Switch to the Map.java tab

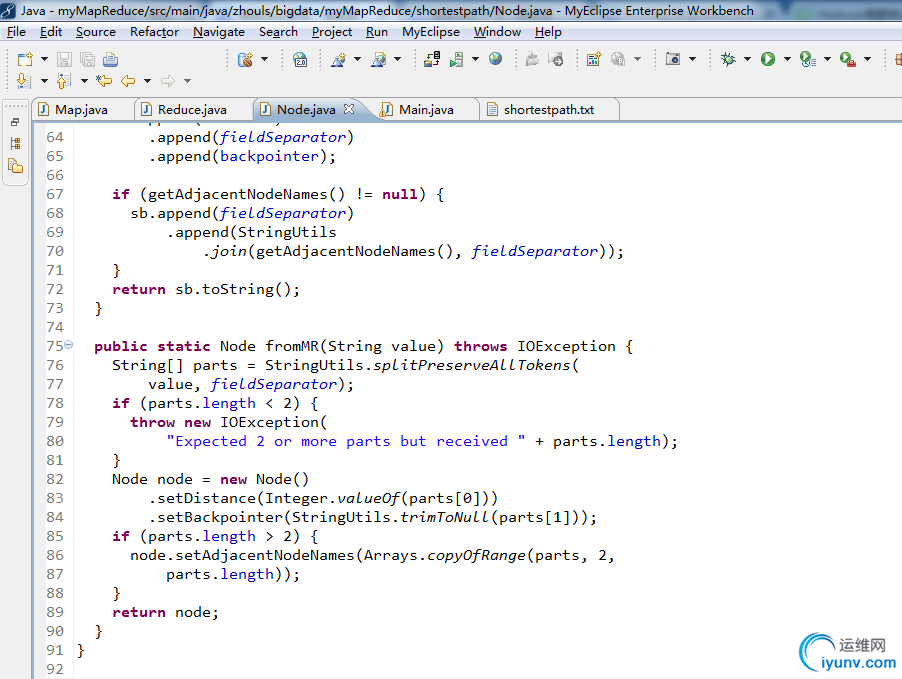click(x=83, y=109)
